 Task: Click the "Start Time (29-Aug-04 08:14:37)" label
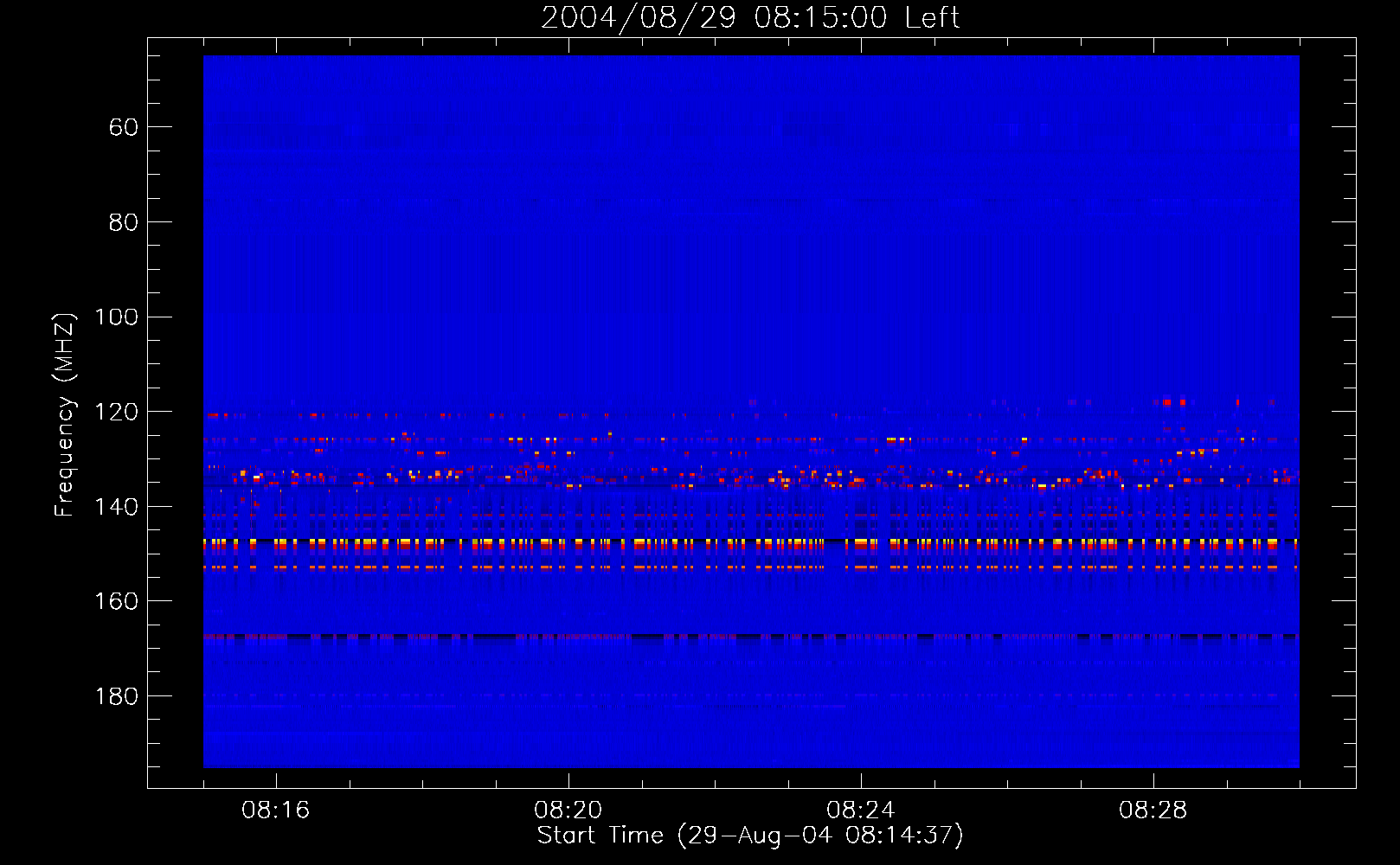coord(750,836)
